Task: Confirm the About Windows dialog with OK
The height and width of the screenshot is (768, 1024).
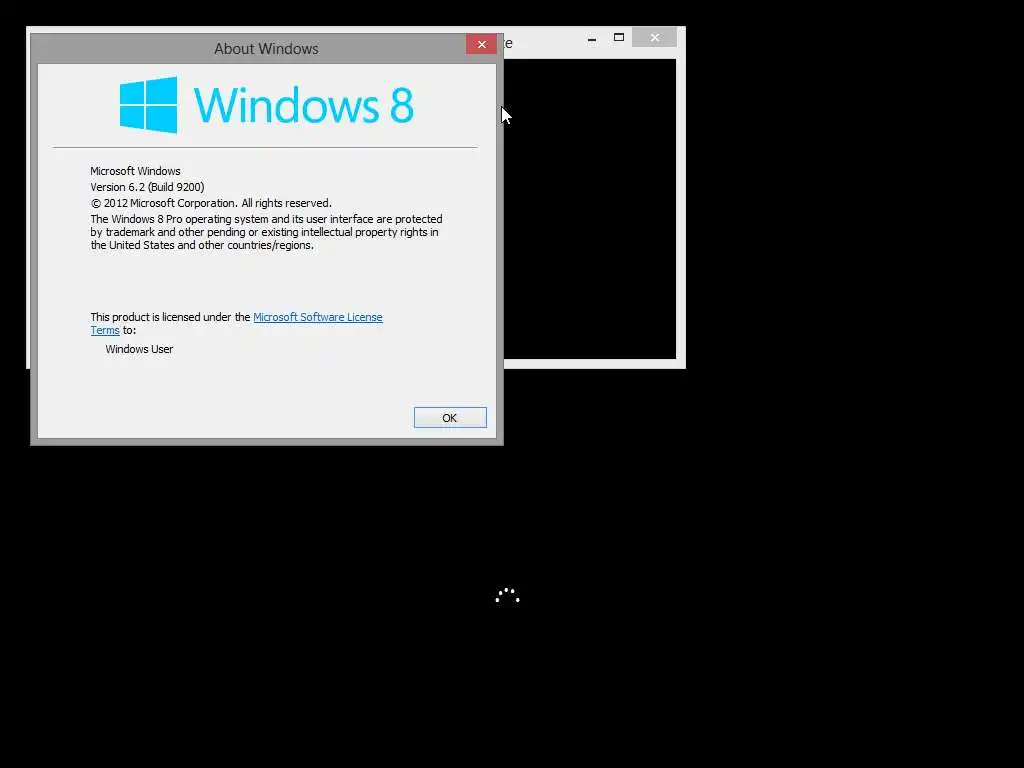Action: coord(450,417)
